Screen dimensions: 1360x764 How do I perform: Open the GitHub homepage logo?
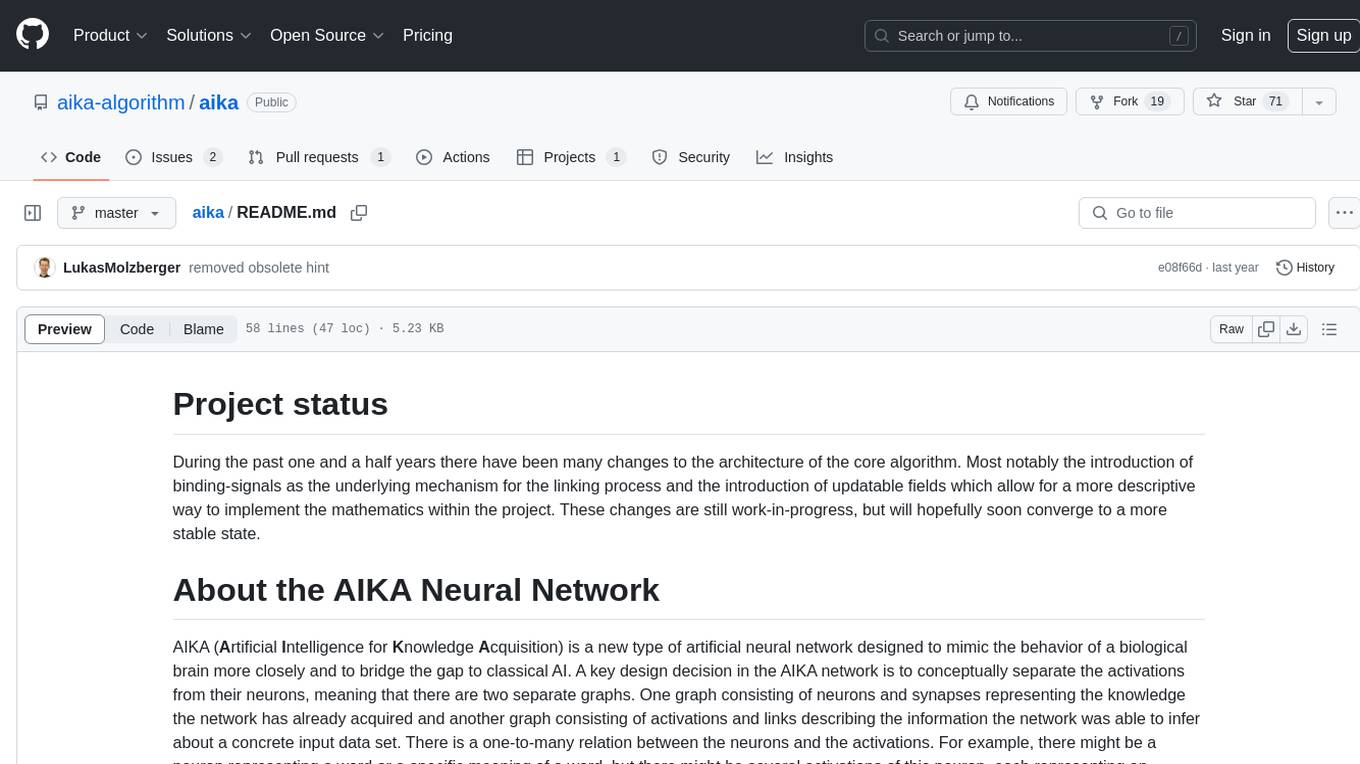(32, 35)
